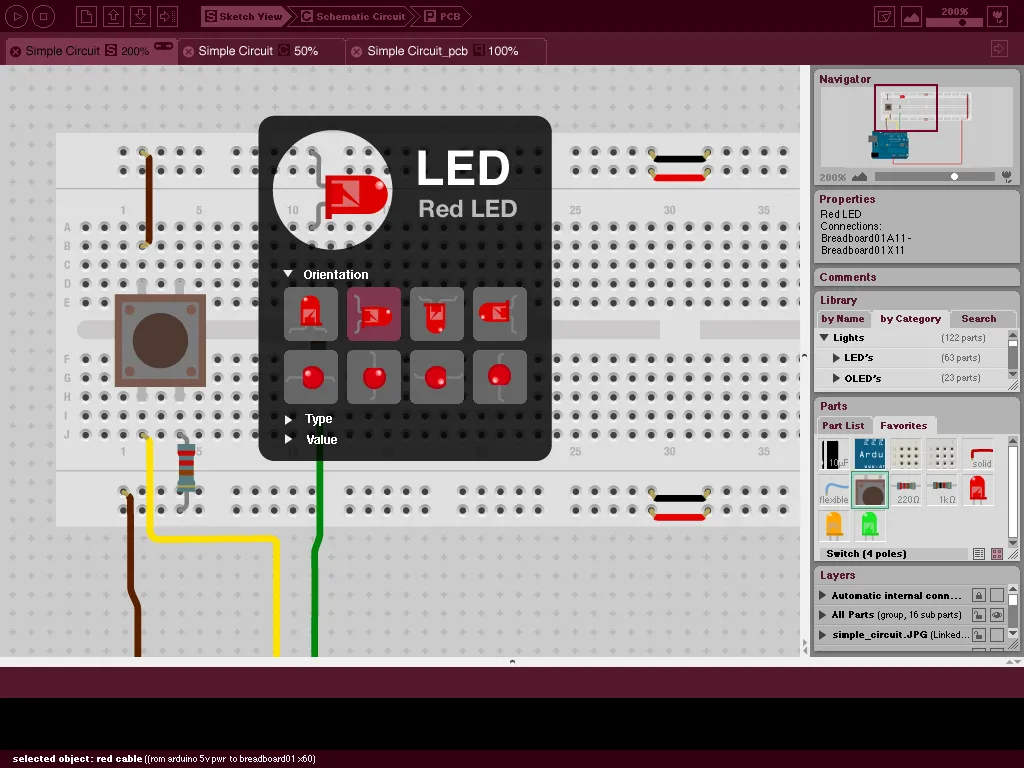Select the orange LED part
The width and height of the screenshot is (1024, 768).
coord(834,526)
